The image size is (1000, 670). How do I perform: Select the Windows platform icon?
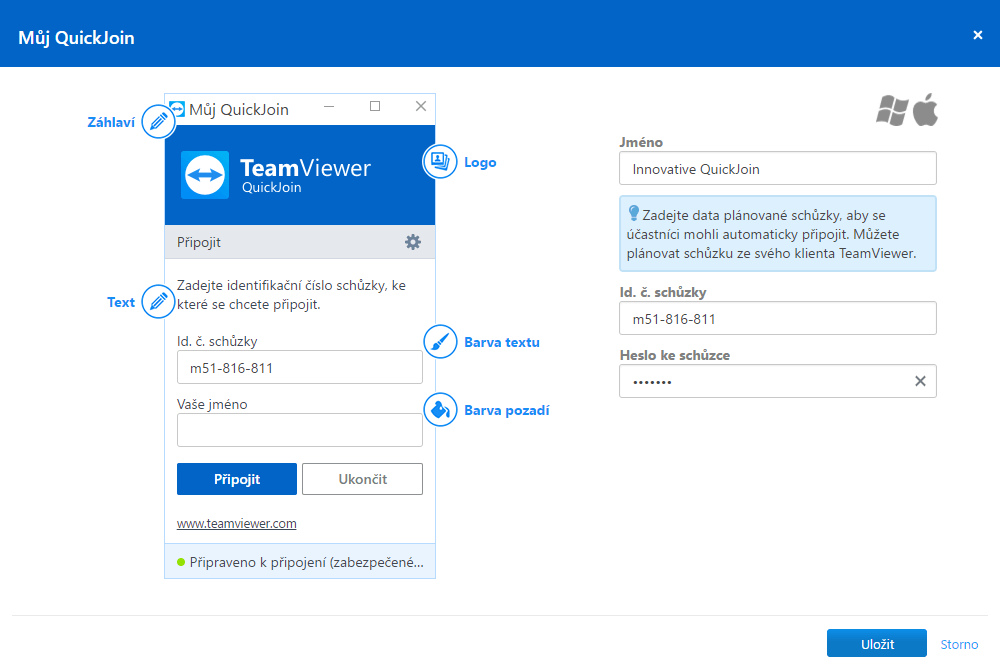tap(892, 110)
